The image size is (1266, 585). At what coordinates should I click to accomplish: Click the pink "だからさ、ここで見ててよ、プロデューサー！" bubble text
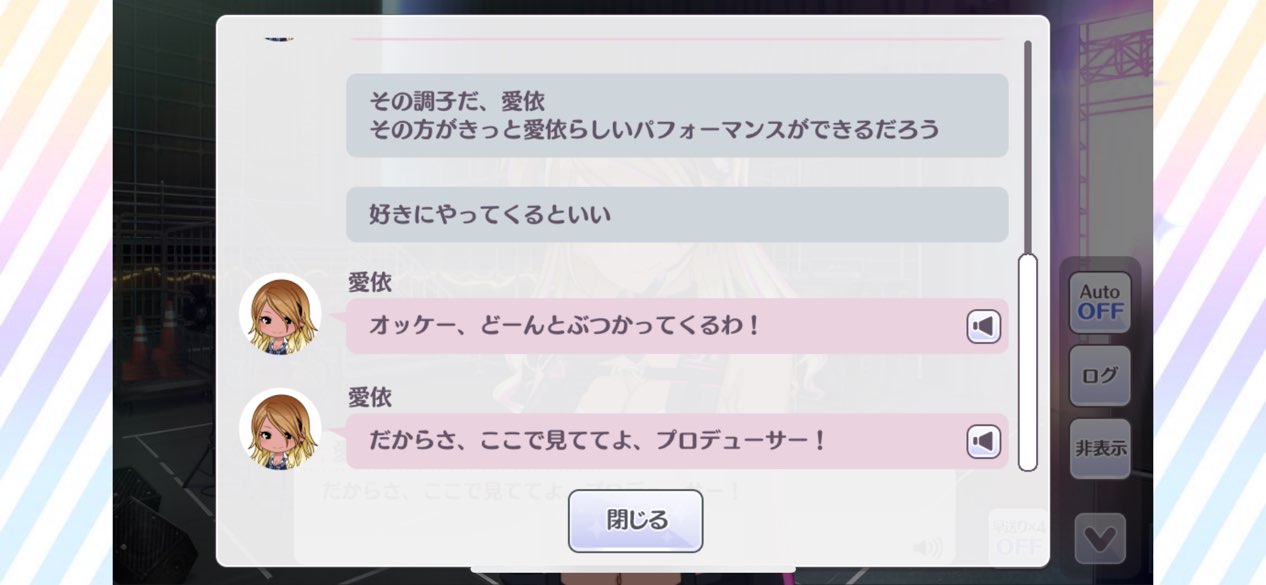[x=598, y=441]
